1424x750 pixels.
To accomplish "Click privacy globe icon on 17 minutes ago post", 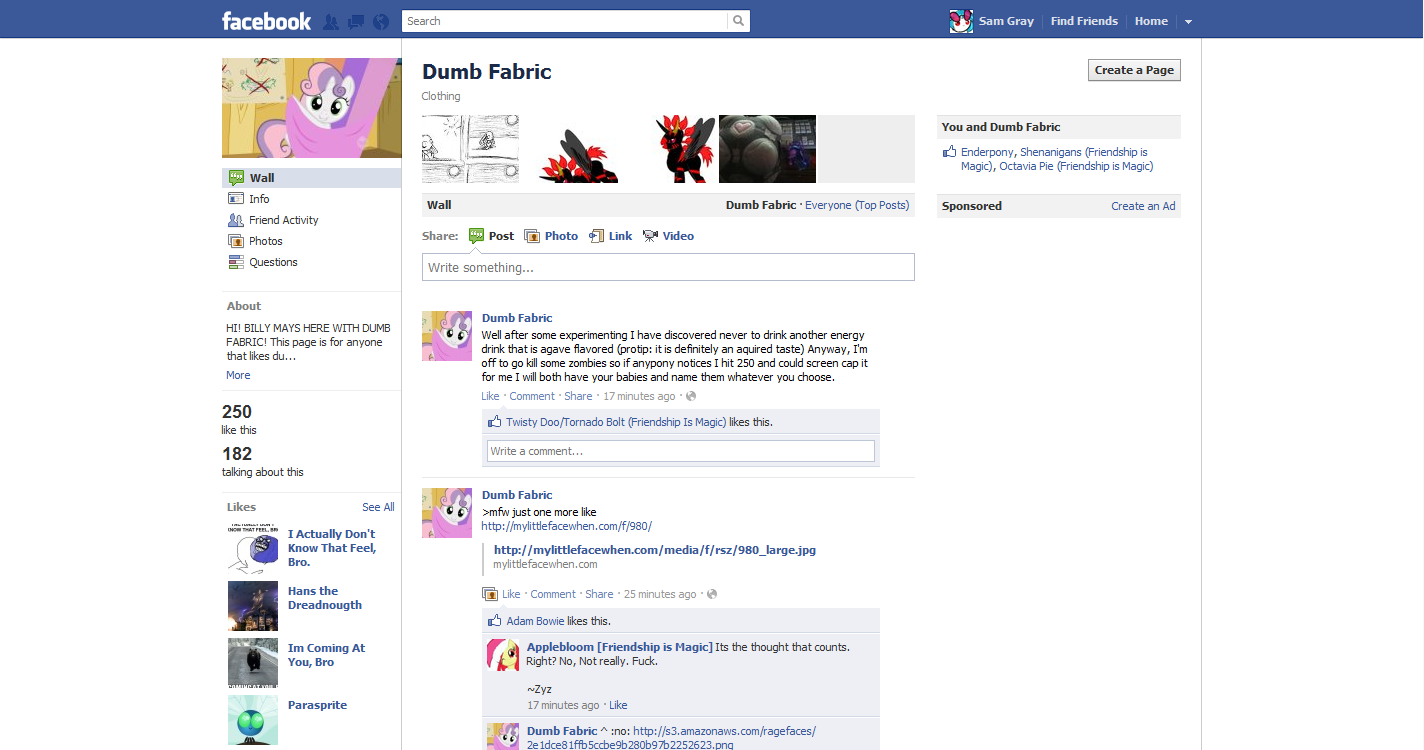I will (691, 397).
